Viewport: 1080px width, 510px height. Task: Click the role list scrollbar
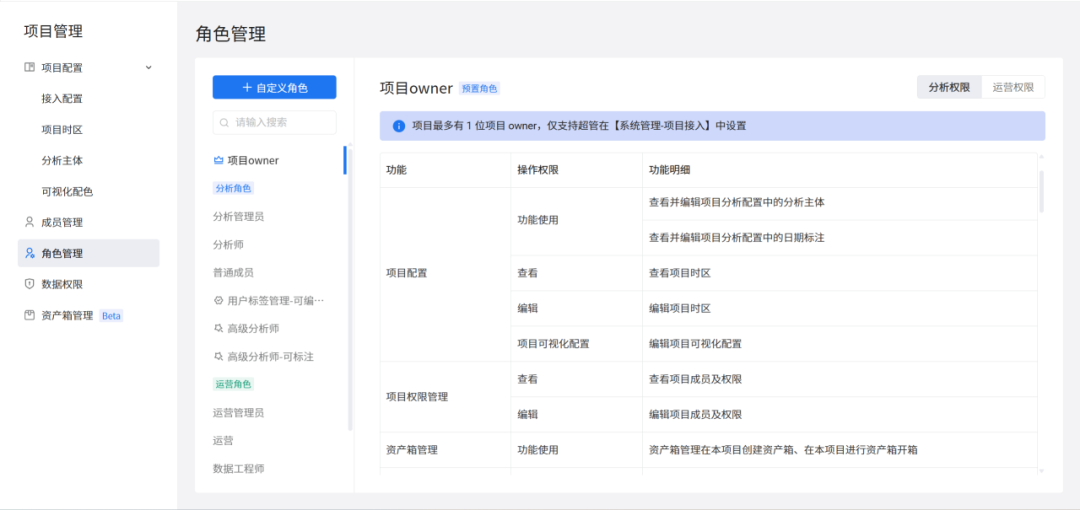coord(350,288)
